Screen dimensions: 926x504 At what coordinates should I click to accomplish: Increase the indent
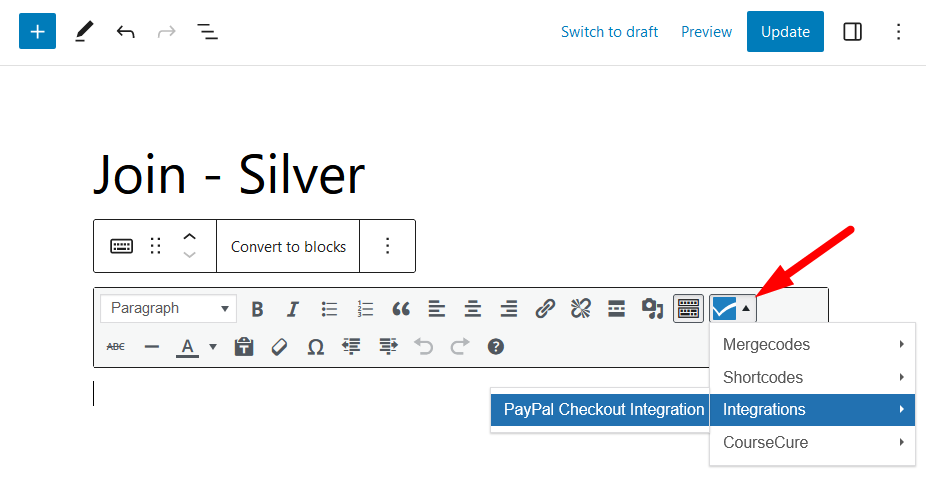pos(388,347)
